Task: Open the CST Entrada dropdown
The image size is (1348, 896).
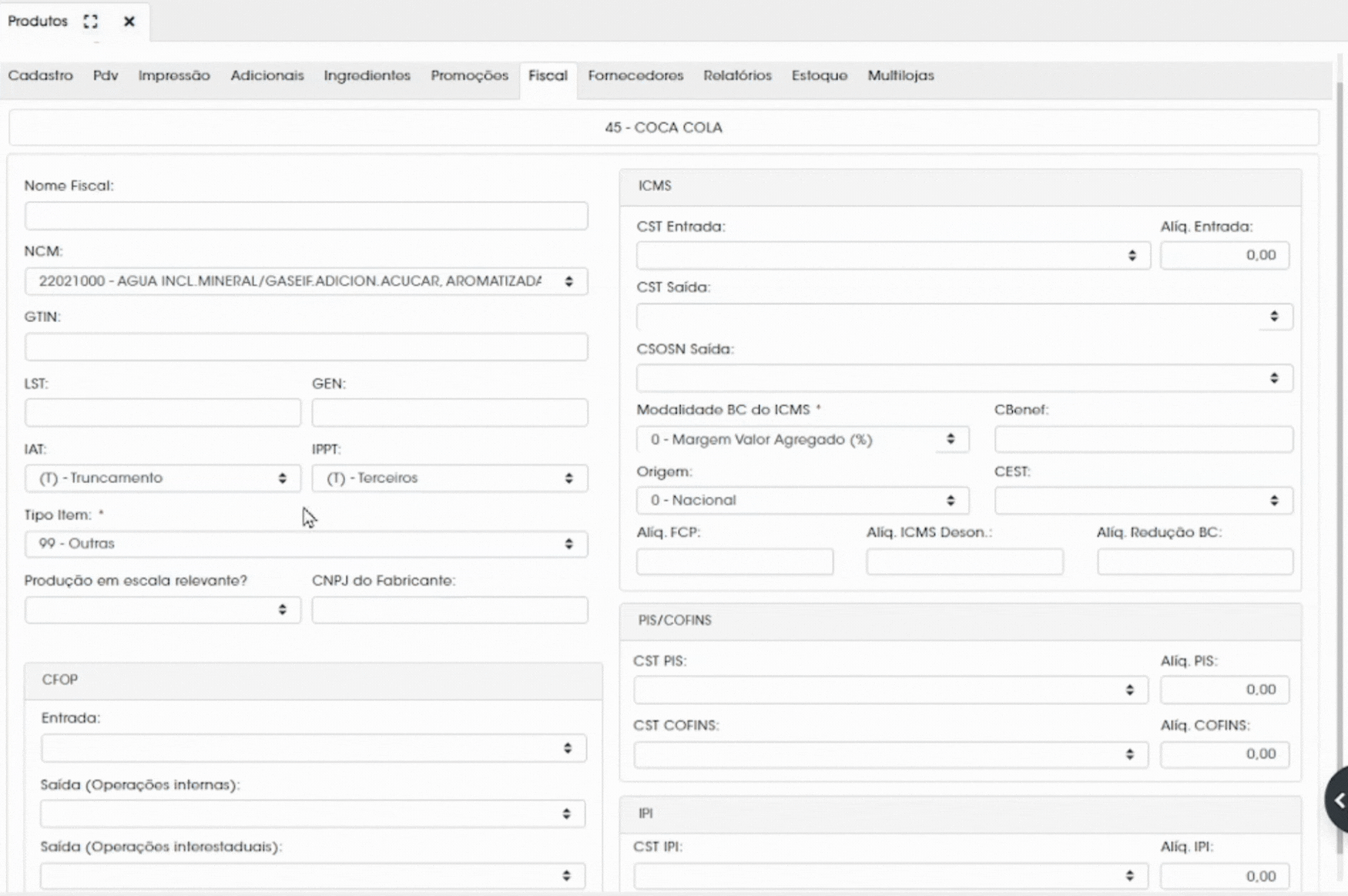Action: tap(894, 255)
